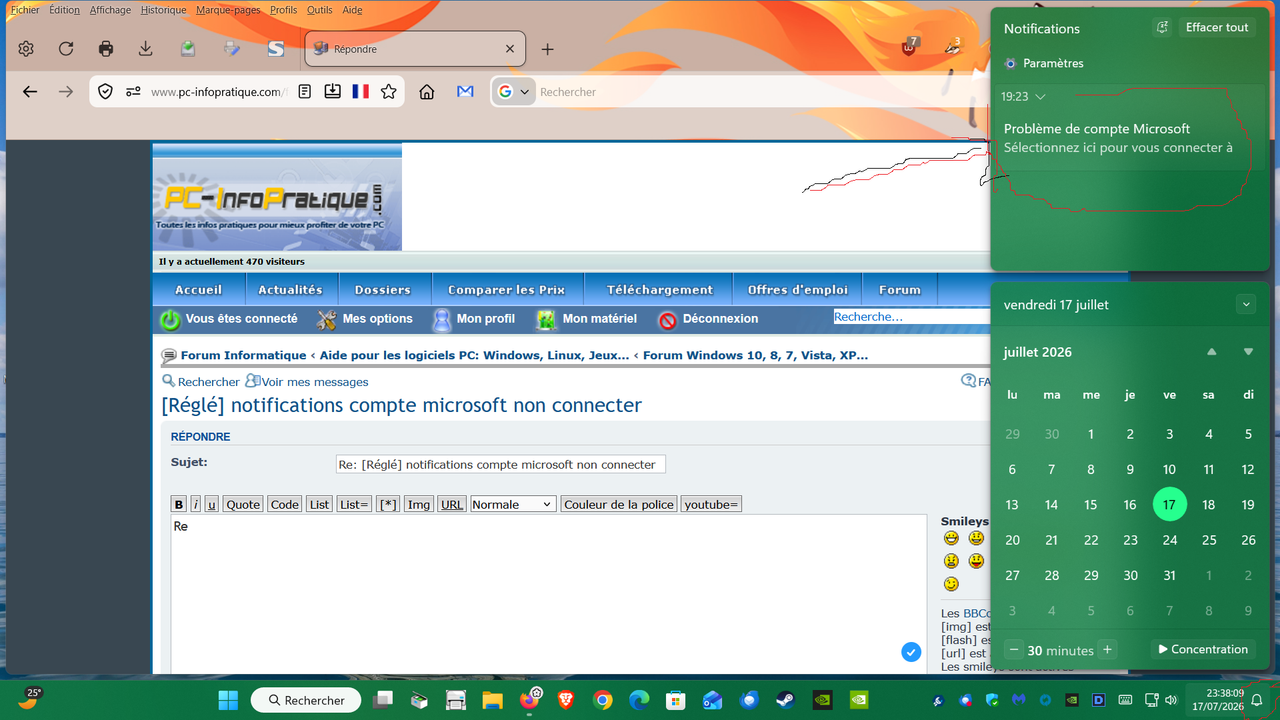Go back with the left arrow button
The image size is (1280, 720).
[30, 92]
